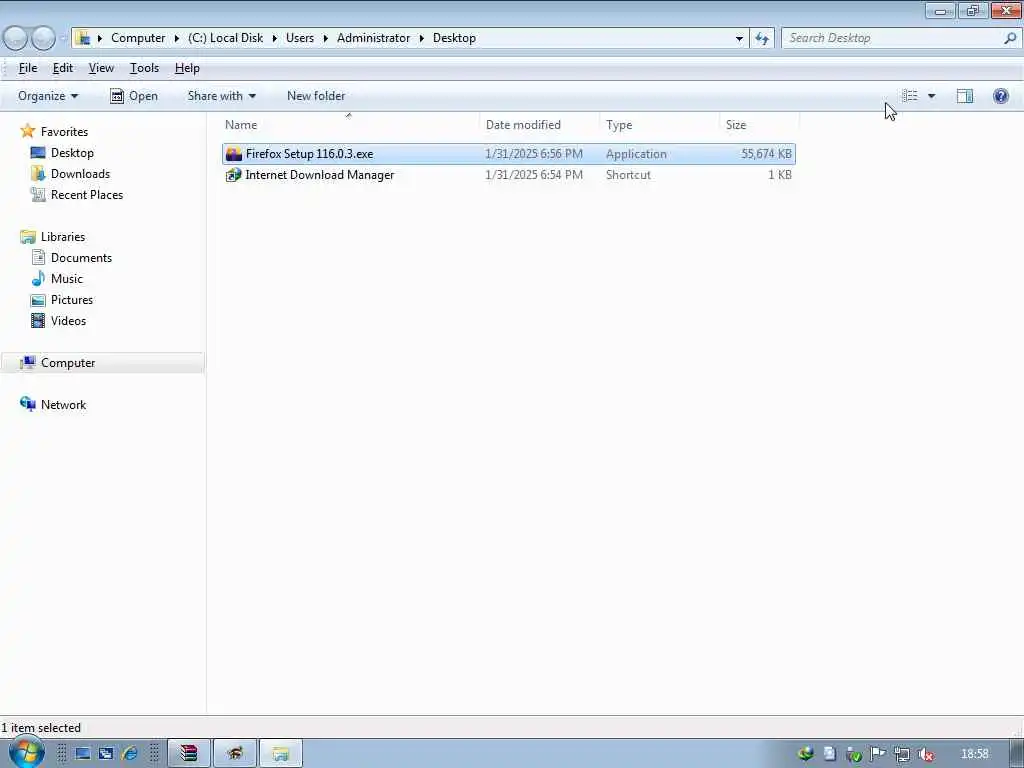Click the network tray icon
Screen dimensions: 1024x768
click(x=901, y=754)
